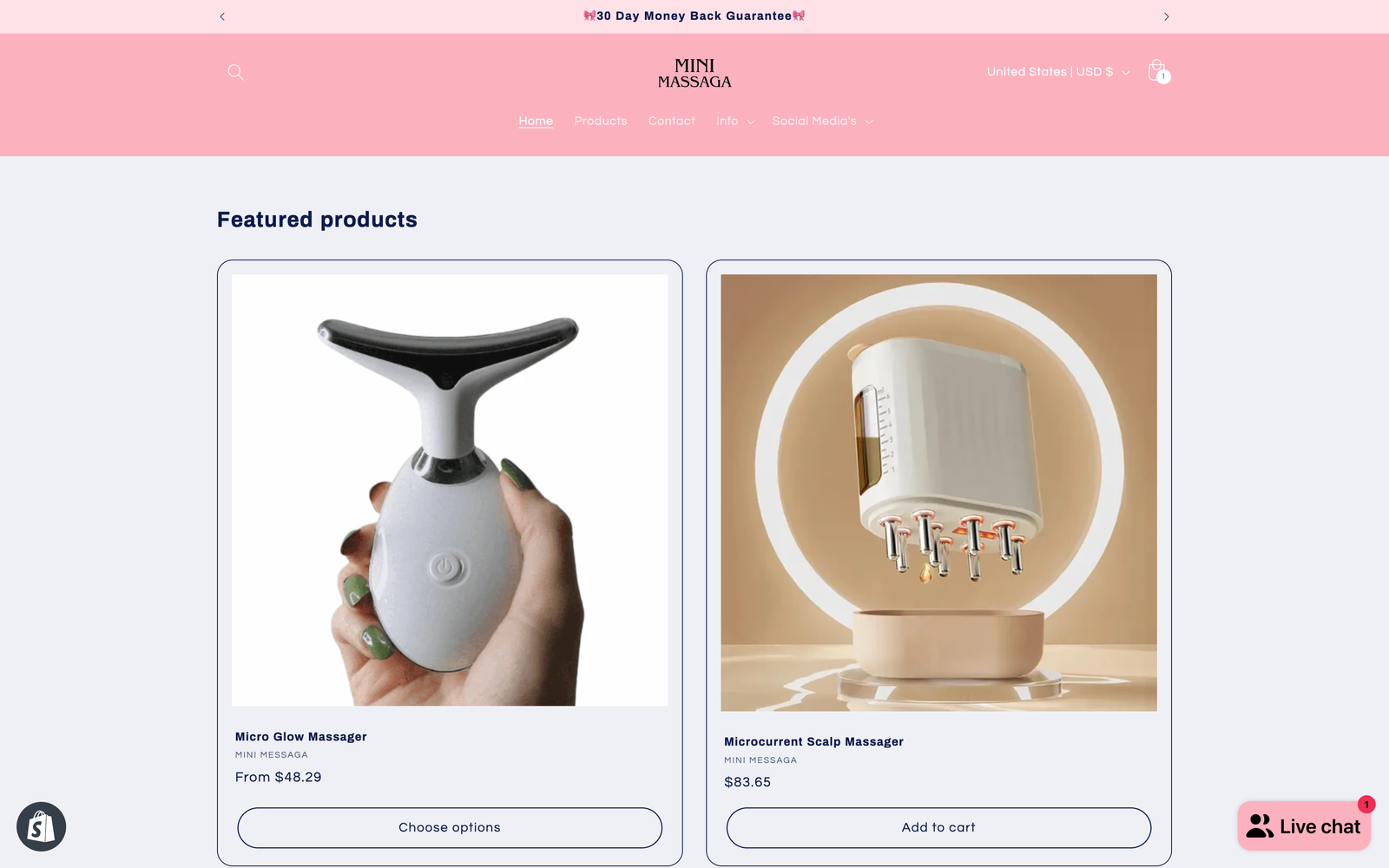Show next announcement with right arrow
The width and height of the screenshot is (1389, 868).
click(x=1166, y=16)
